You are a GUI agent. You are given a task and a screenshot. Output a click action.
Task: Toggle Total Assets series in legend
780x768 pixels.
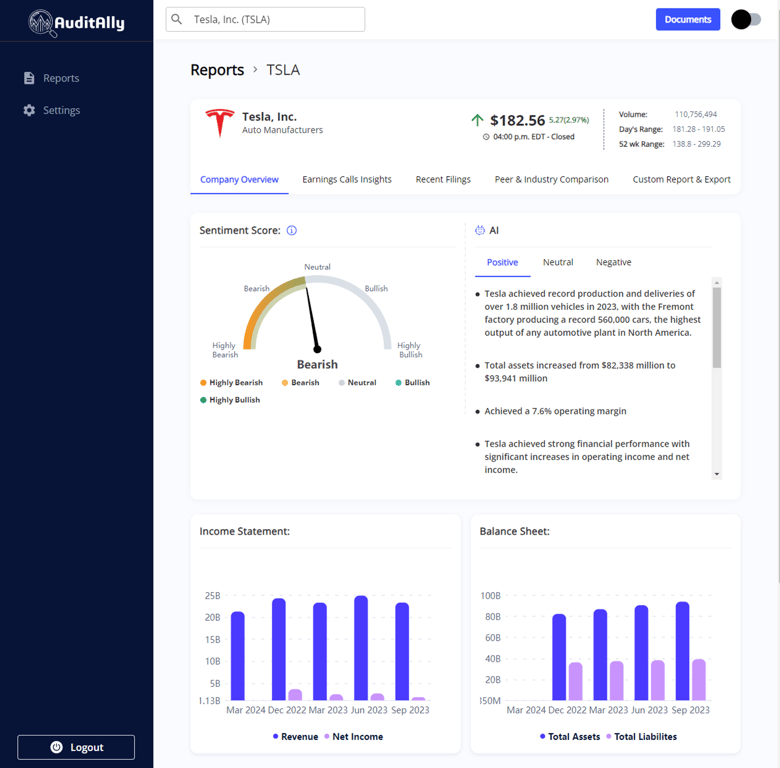coord(570,737)
